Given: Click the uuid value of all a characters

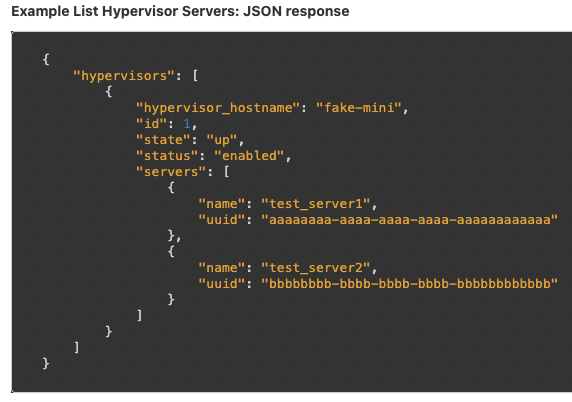Looking at the screenshot, I should tap(410, 220).
